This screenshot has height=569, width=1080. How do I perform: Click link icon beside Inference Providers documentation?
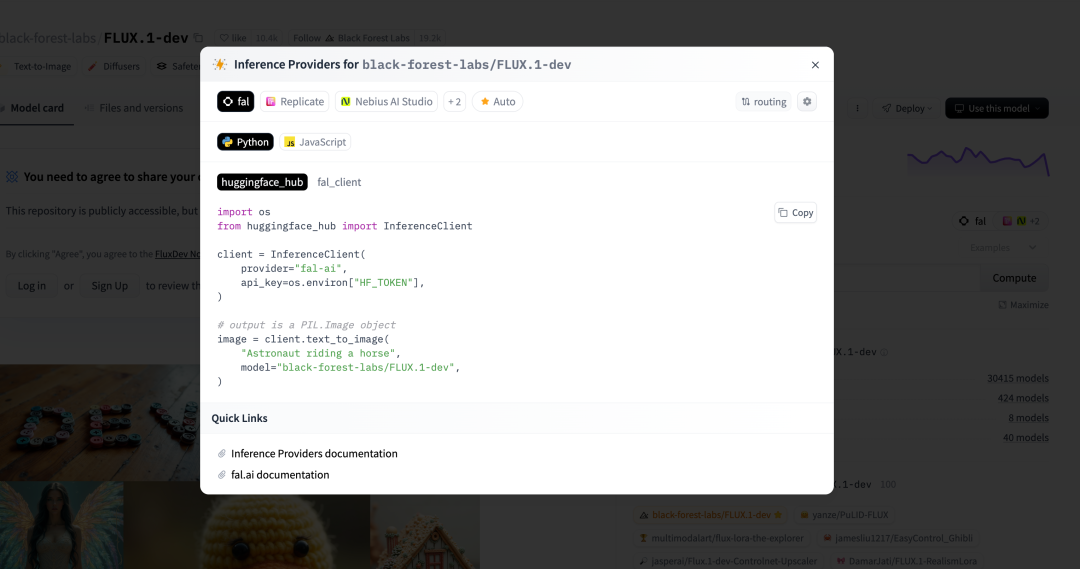pyautogui.click(x=222, y=454)
